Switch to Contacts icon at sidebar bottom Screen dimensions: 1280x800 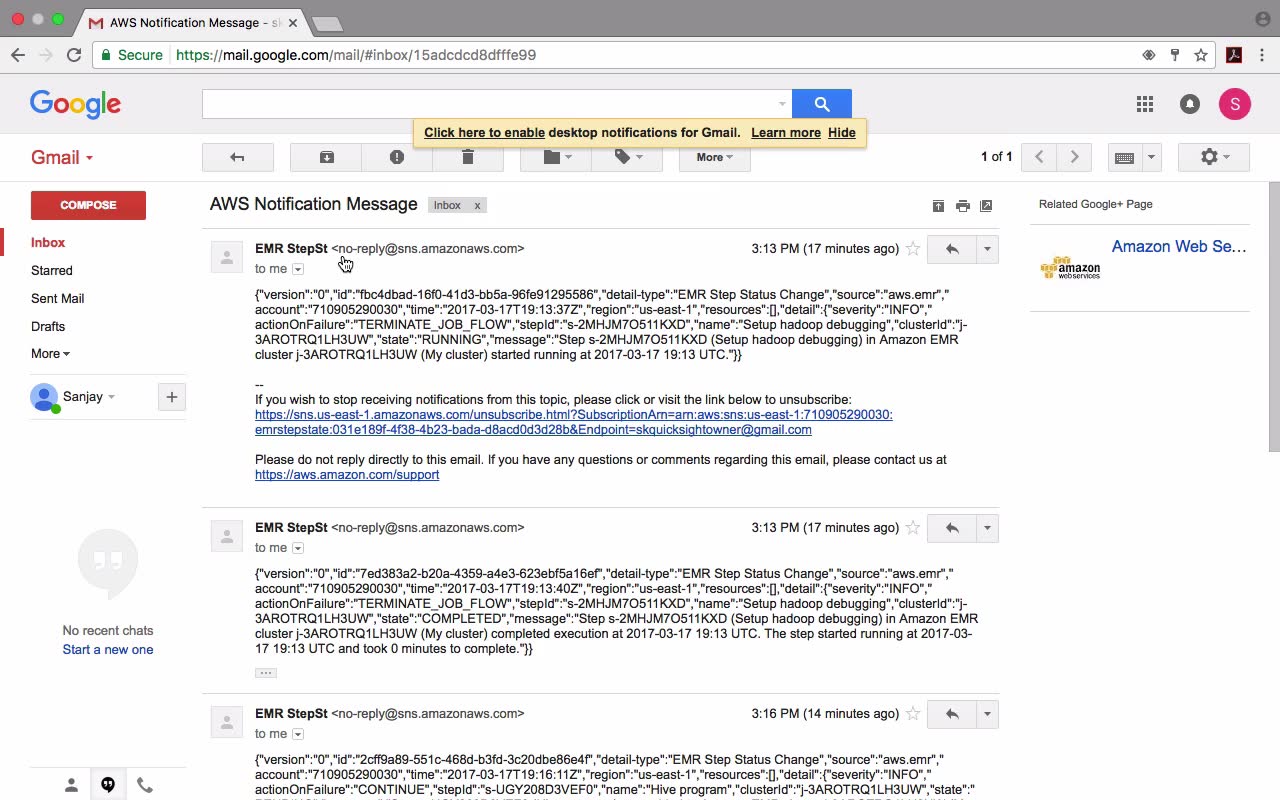pos(71,786)
